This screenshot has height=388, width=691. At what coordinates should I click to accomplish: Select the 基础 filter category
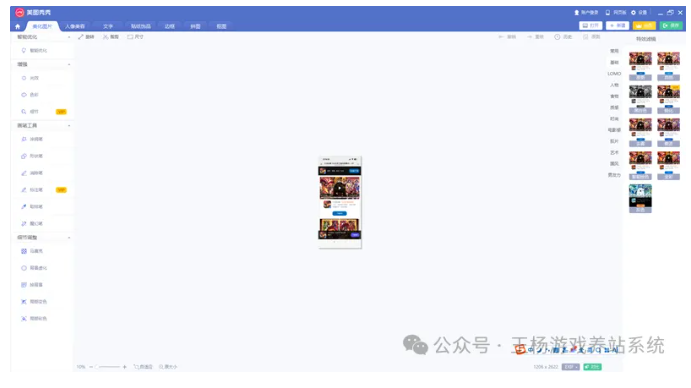614,63
